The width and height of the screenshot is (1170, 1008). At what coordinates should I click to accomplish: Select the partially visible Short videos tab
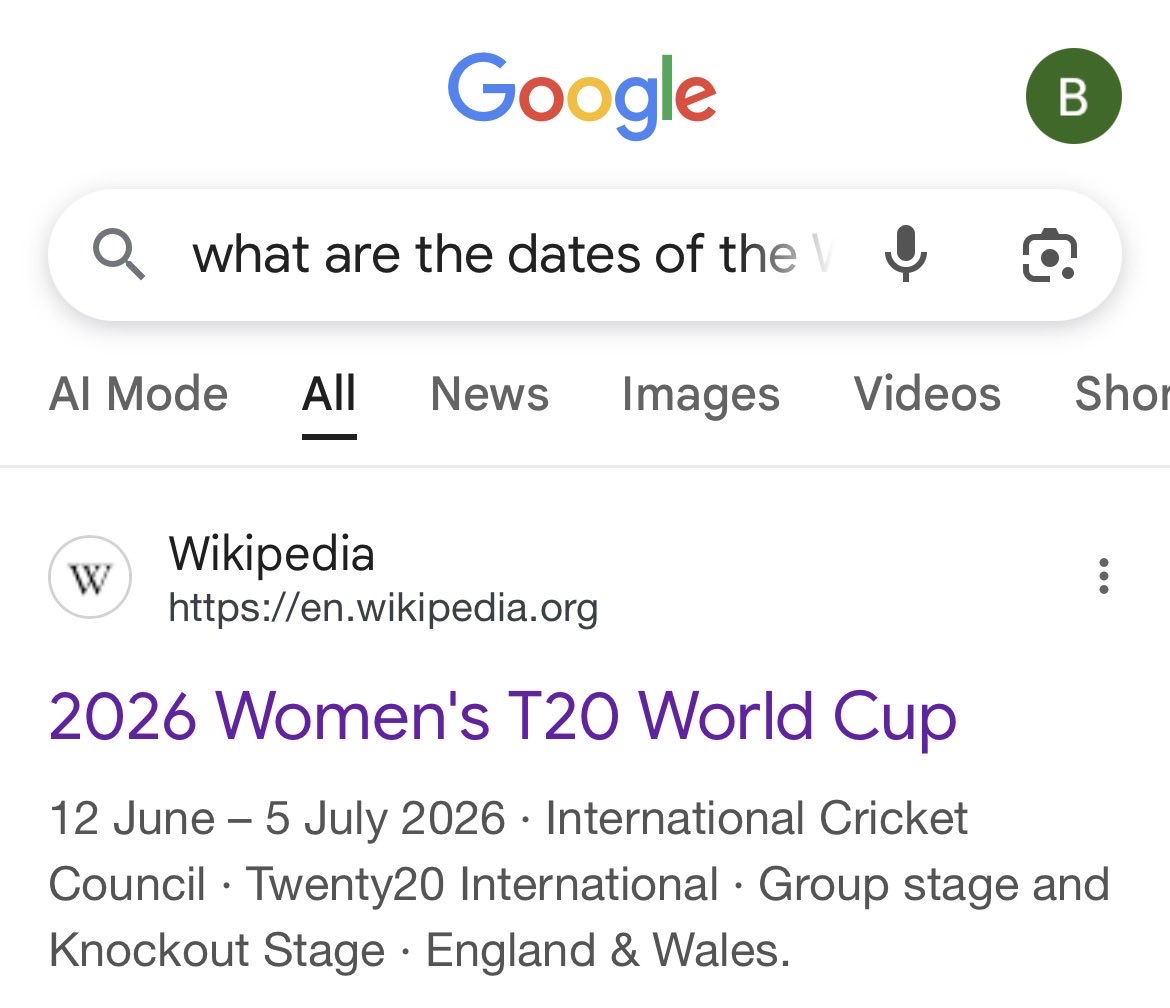[x=1122, y=394]
